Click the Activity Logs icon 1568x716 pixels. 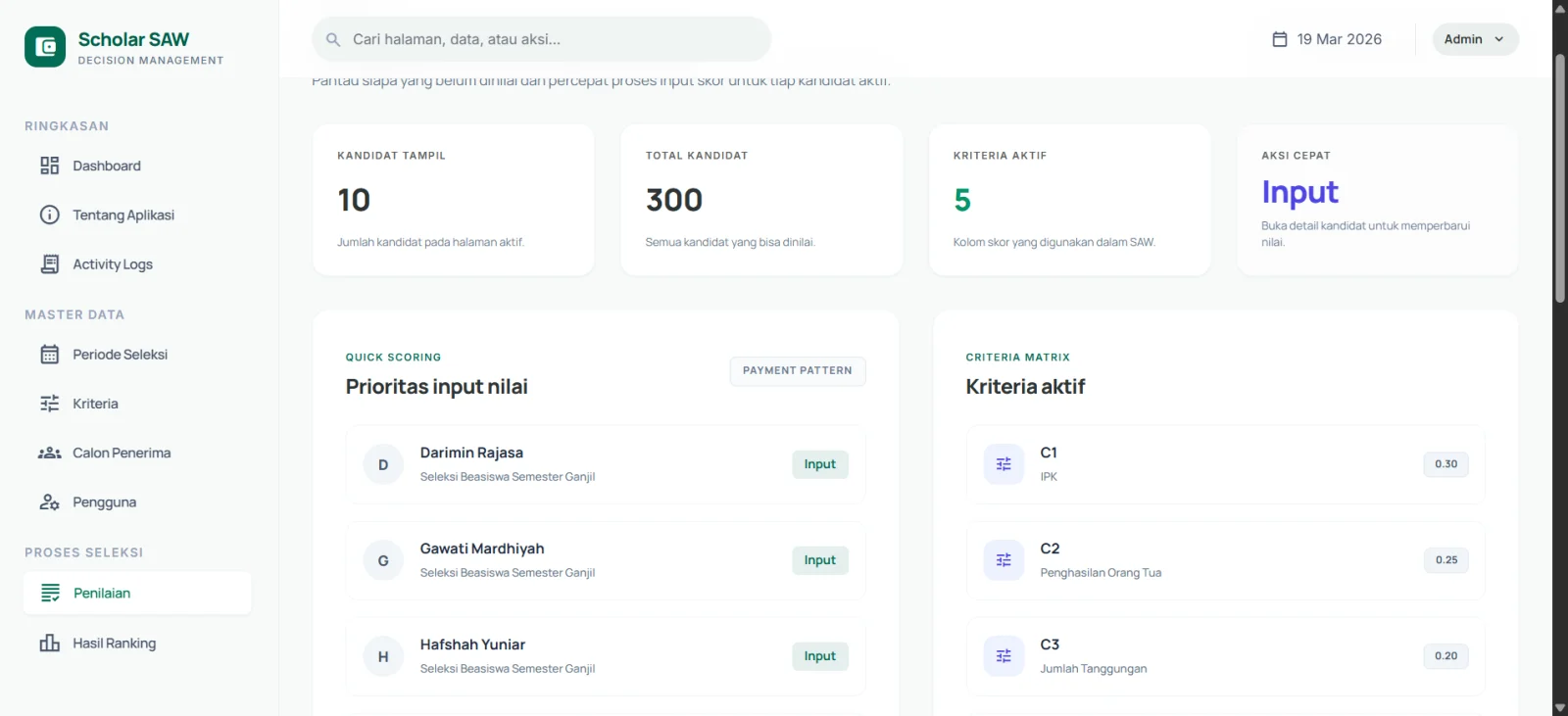coord(49,264)
